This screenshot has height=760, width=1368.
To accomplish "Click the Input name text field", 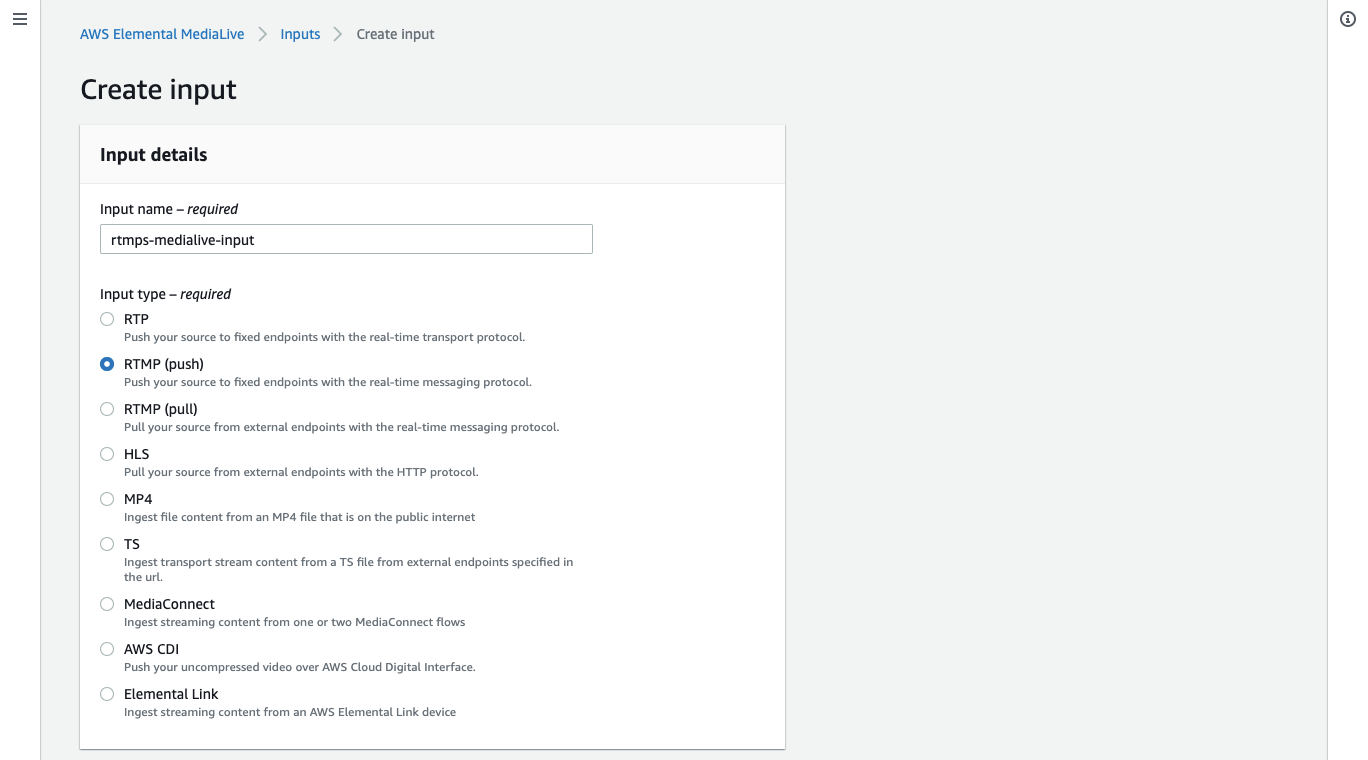I will (x=346, y=239).
